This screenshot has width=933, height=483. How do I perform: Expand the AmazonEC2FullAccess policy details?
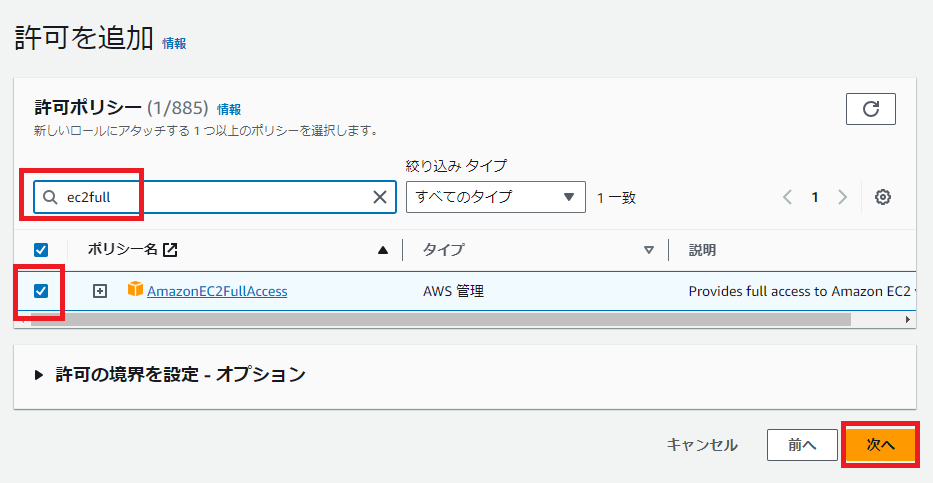coord(99,291)
